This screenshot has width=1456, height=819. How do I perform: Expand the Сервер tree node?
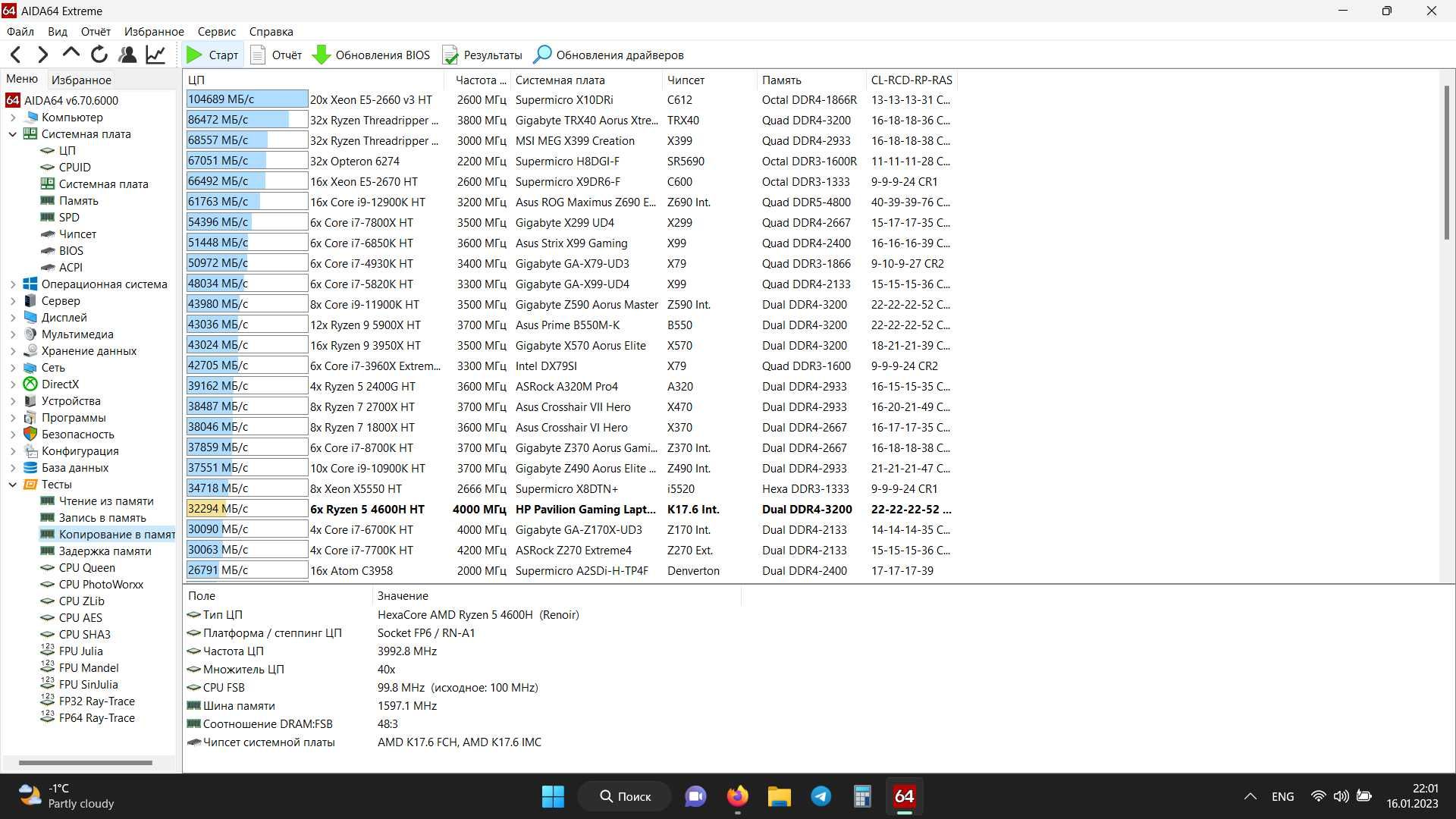(x=12, y=301)
